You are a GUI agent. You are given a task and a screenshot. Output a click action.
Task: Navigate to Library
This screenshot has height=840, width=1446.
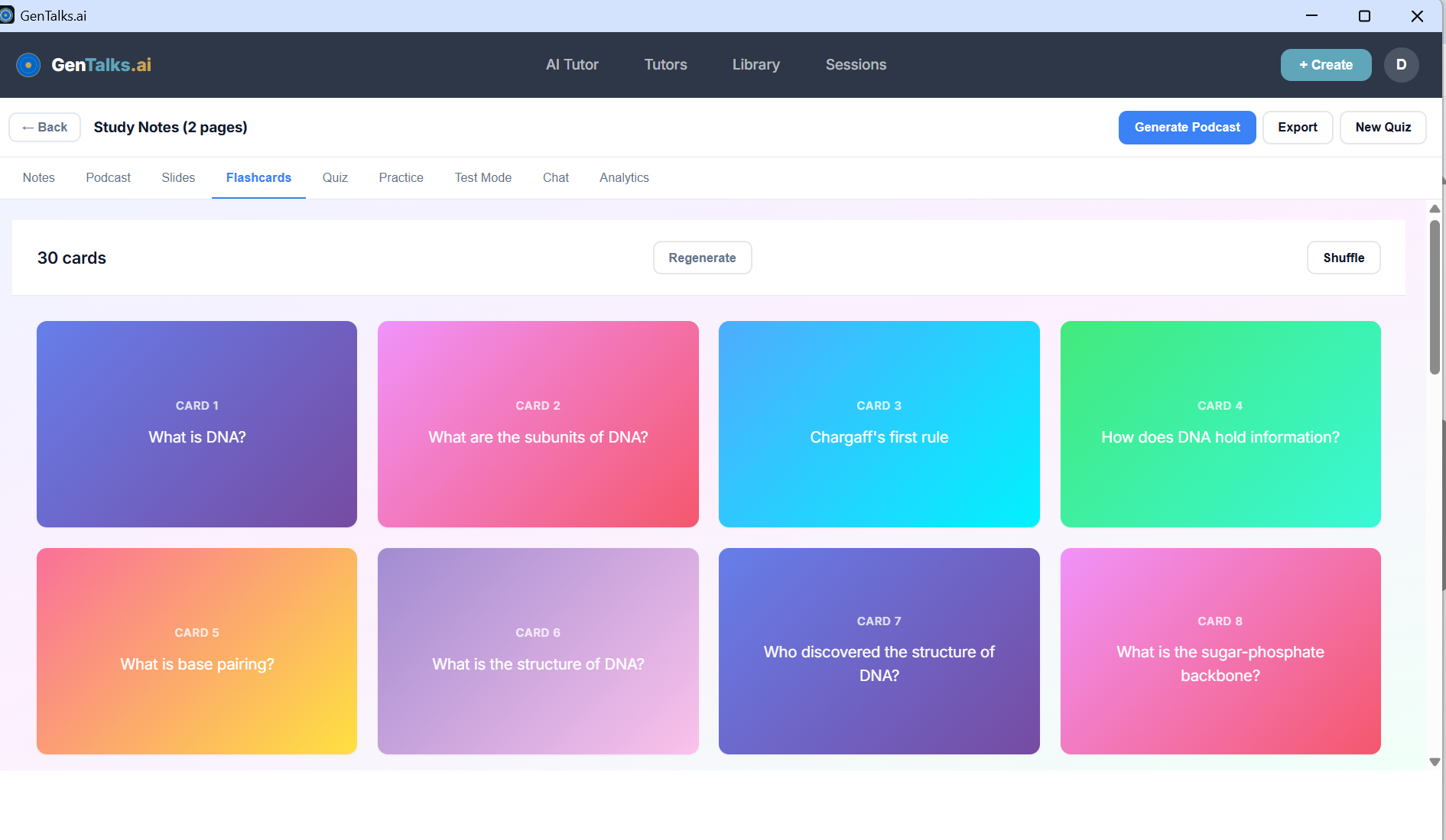tap(755, 65)
